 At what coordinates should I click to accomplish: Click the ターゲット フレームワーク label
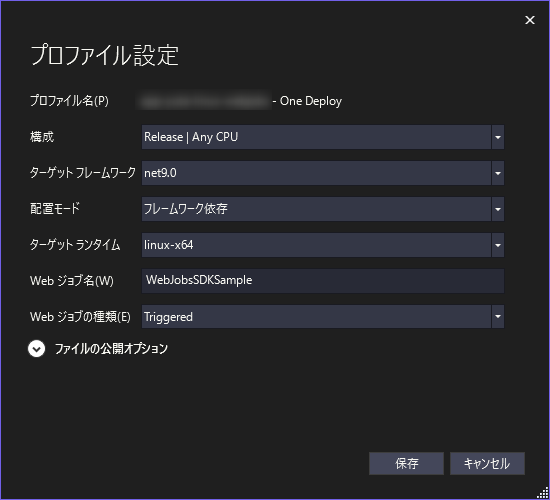pos(82,173)
